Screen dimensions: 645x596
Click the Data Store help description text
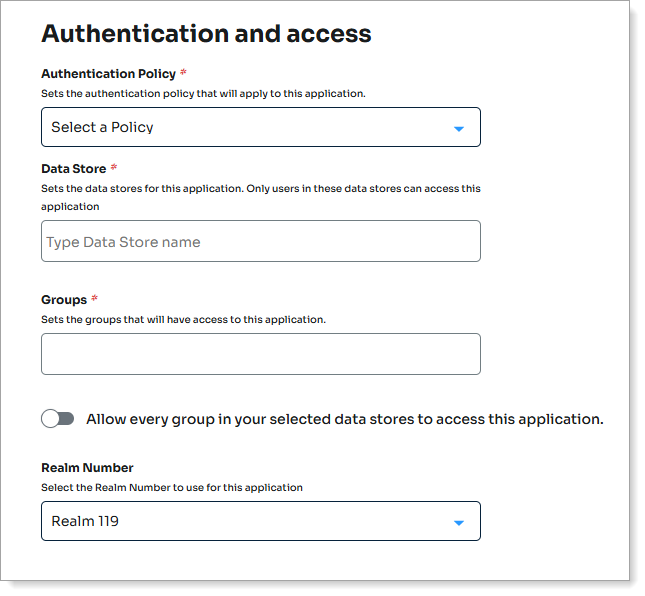click(x=260, y=188)
